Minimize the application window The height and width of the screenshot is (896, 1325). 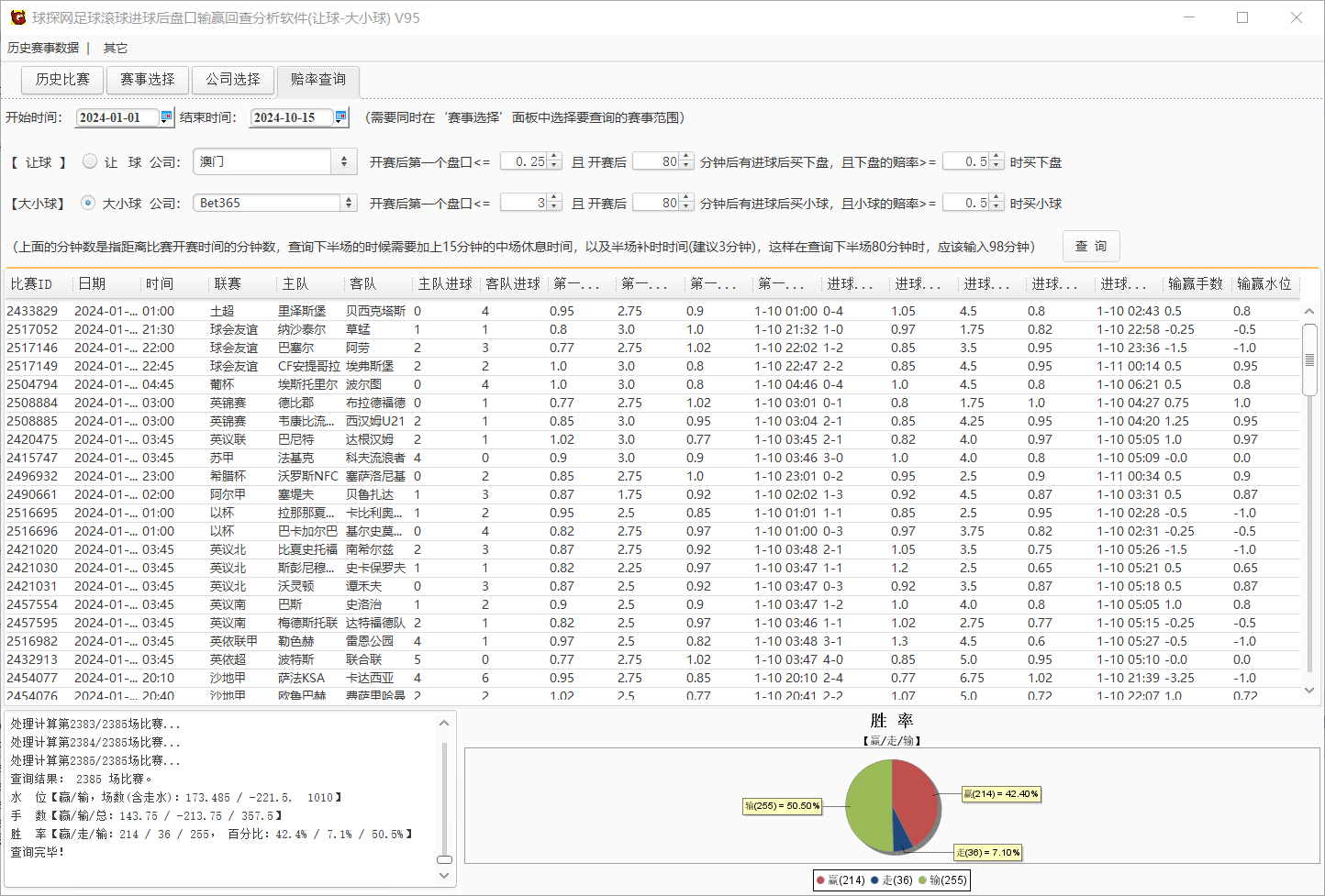point(1189,17)
